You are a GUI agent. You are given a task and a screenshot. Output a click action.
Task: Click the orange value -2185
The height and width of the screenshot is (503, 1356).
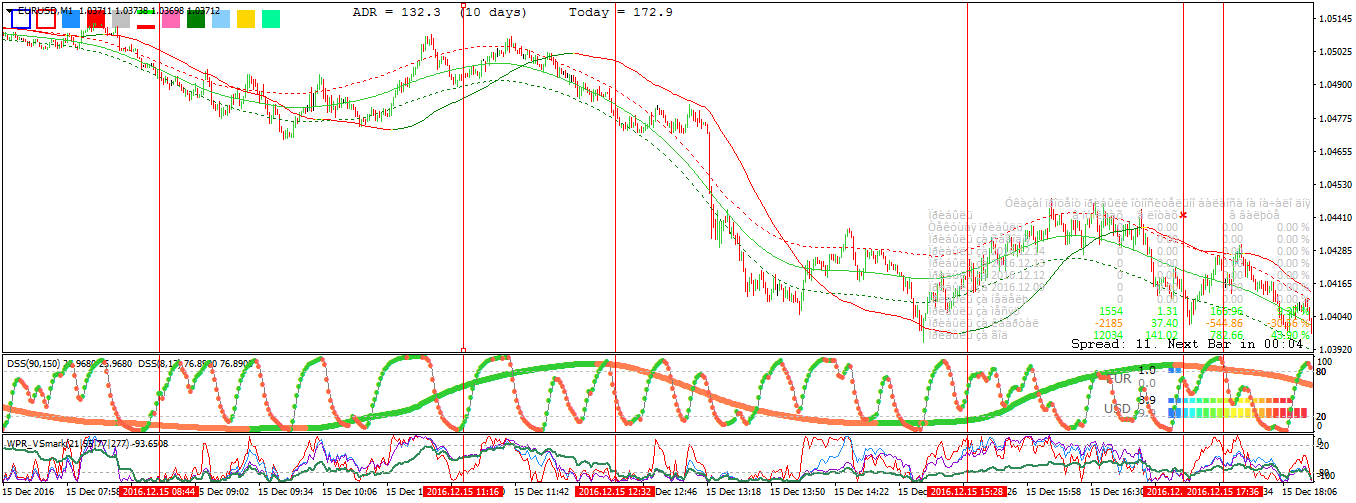pyautogui.click(x=1107, y=323)
